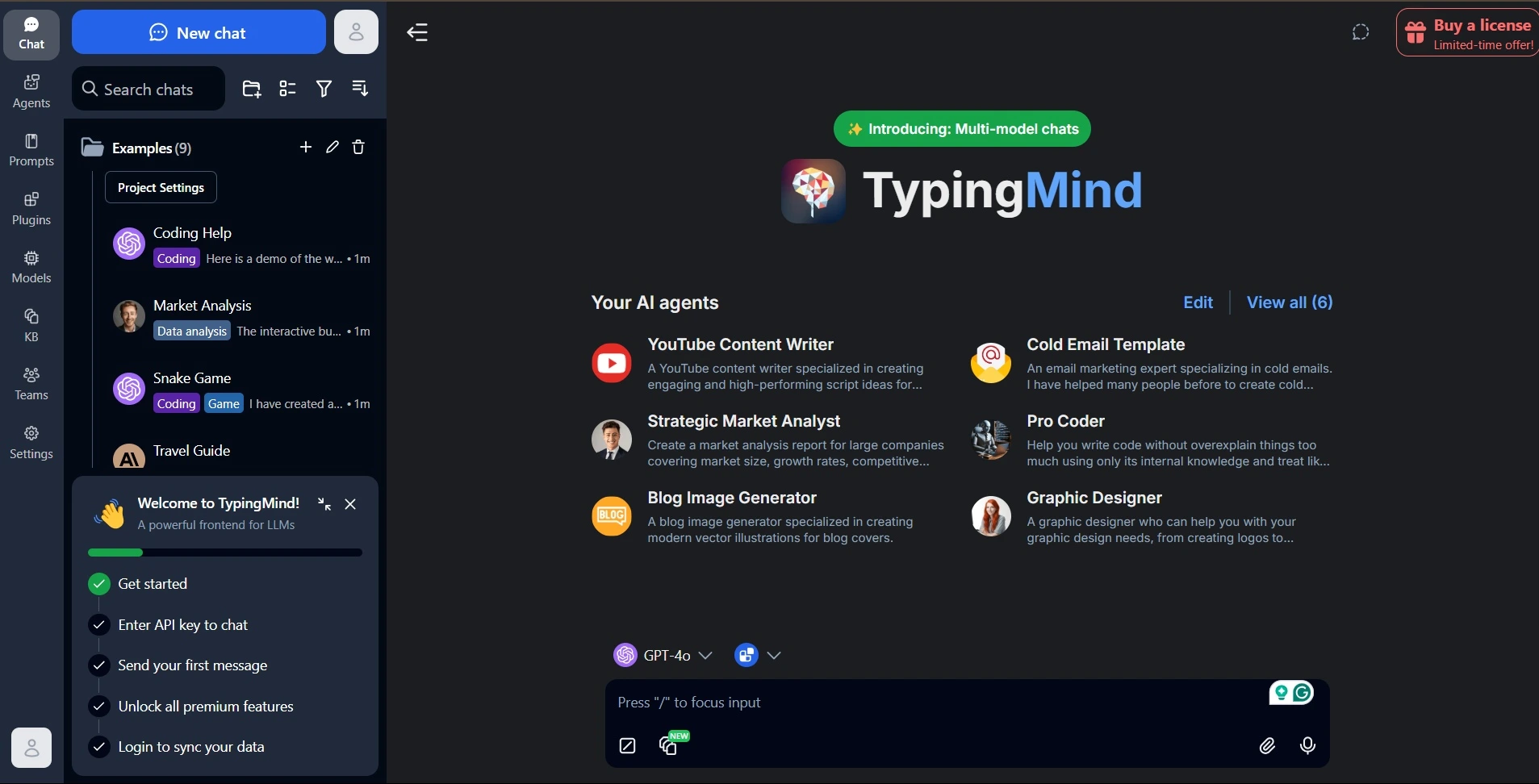The width and height of the screenshot is (1539, 784).
Task: Delete the Examples folder
Action: tap(358, 147)
